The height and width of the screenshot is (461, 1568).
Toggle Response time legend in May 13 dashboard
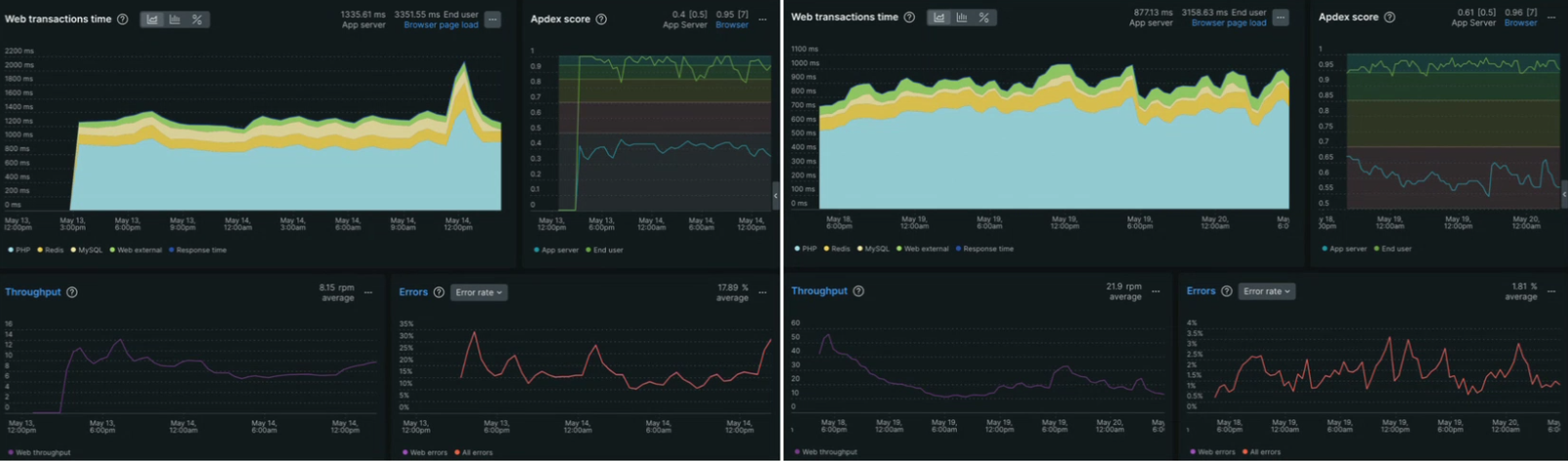tap(198, 250)
